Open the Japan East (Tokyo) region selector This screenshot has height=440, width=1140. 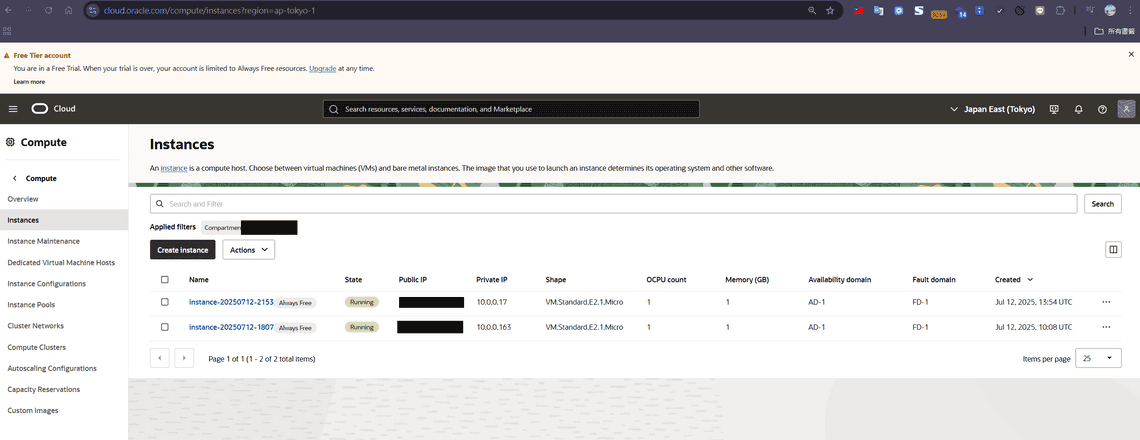coord(991,109)
